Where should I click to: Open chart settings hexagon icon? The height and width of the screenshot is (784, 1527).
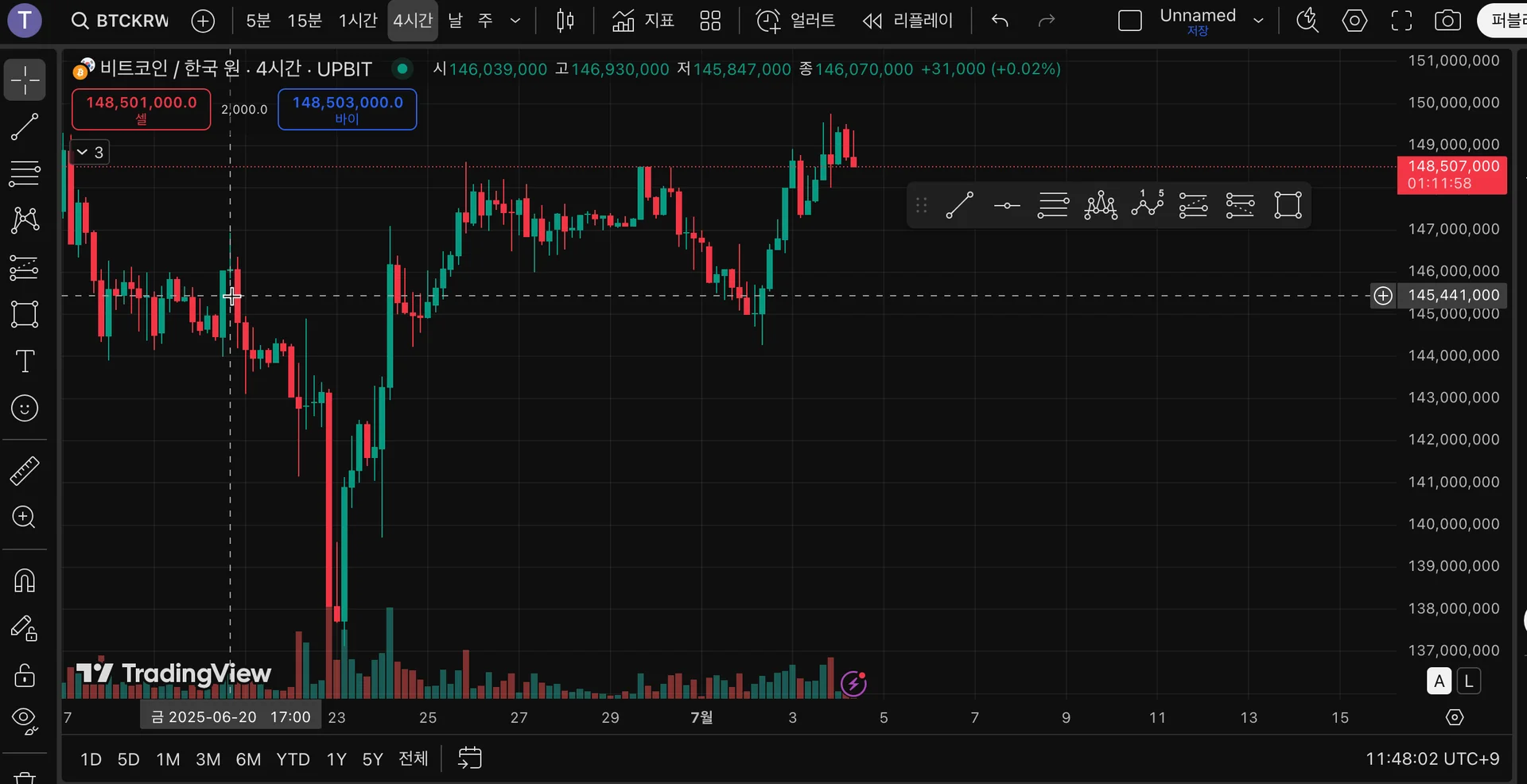coord(1354,21)
